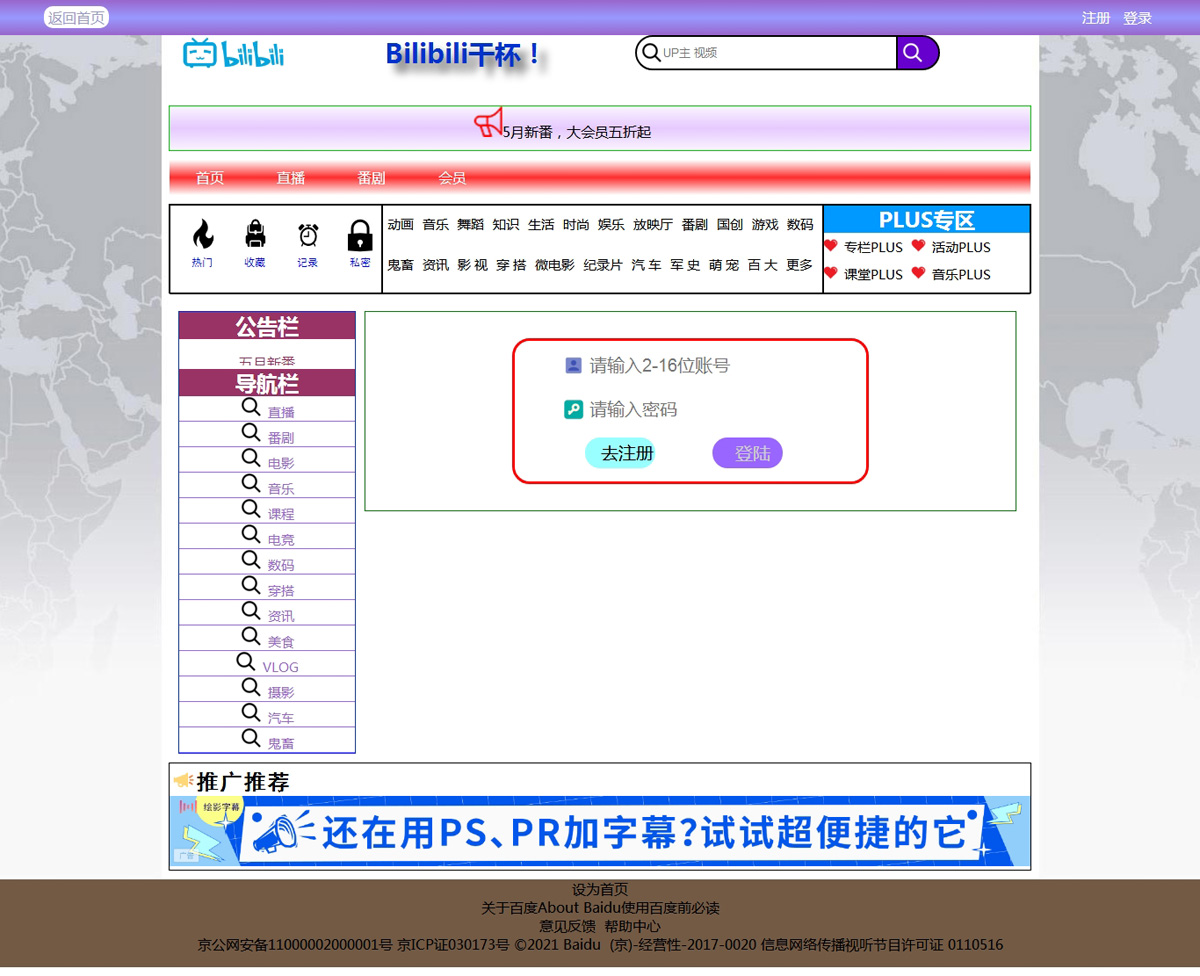The image size is (1200, 976).
Task: Click 帮助中心 footer link
Action: click(632, 927)
